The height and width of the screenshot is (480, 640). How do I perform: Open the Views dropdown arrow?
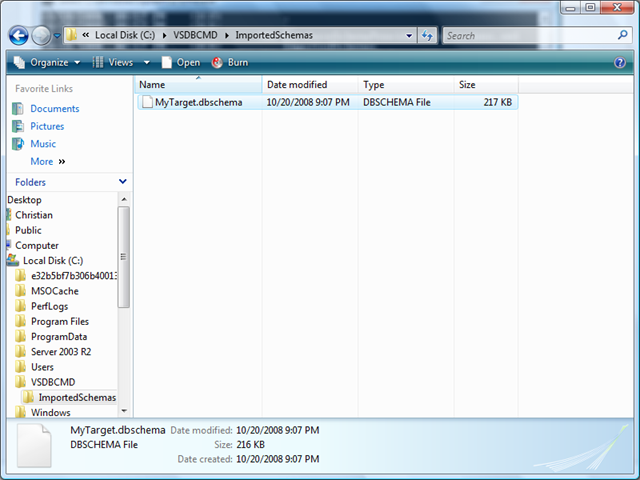(x=147, y=62)
